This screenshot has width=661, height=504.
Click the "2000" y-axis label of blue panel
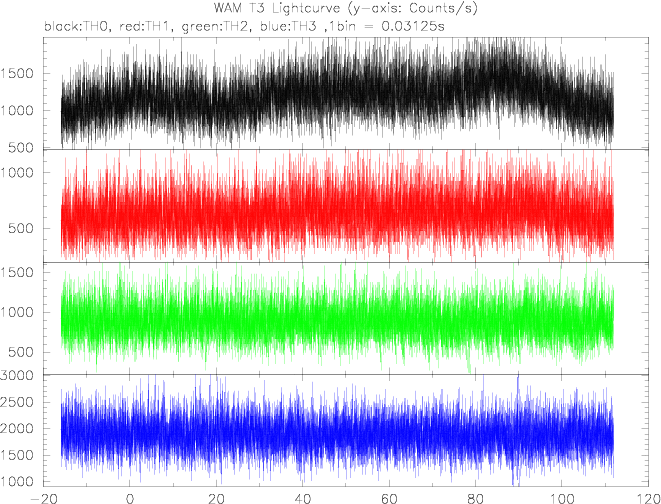pos(17,429)
